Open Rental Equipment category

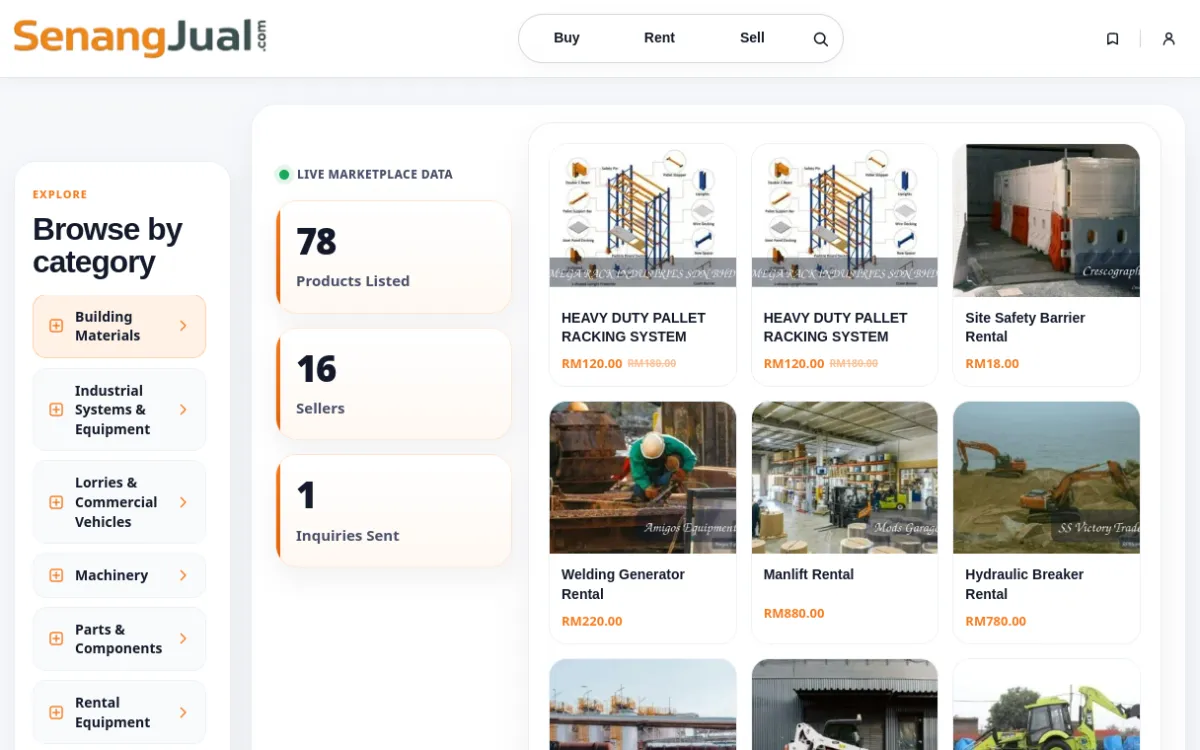[119, 713]
